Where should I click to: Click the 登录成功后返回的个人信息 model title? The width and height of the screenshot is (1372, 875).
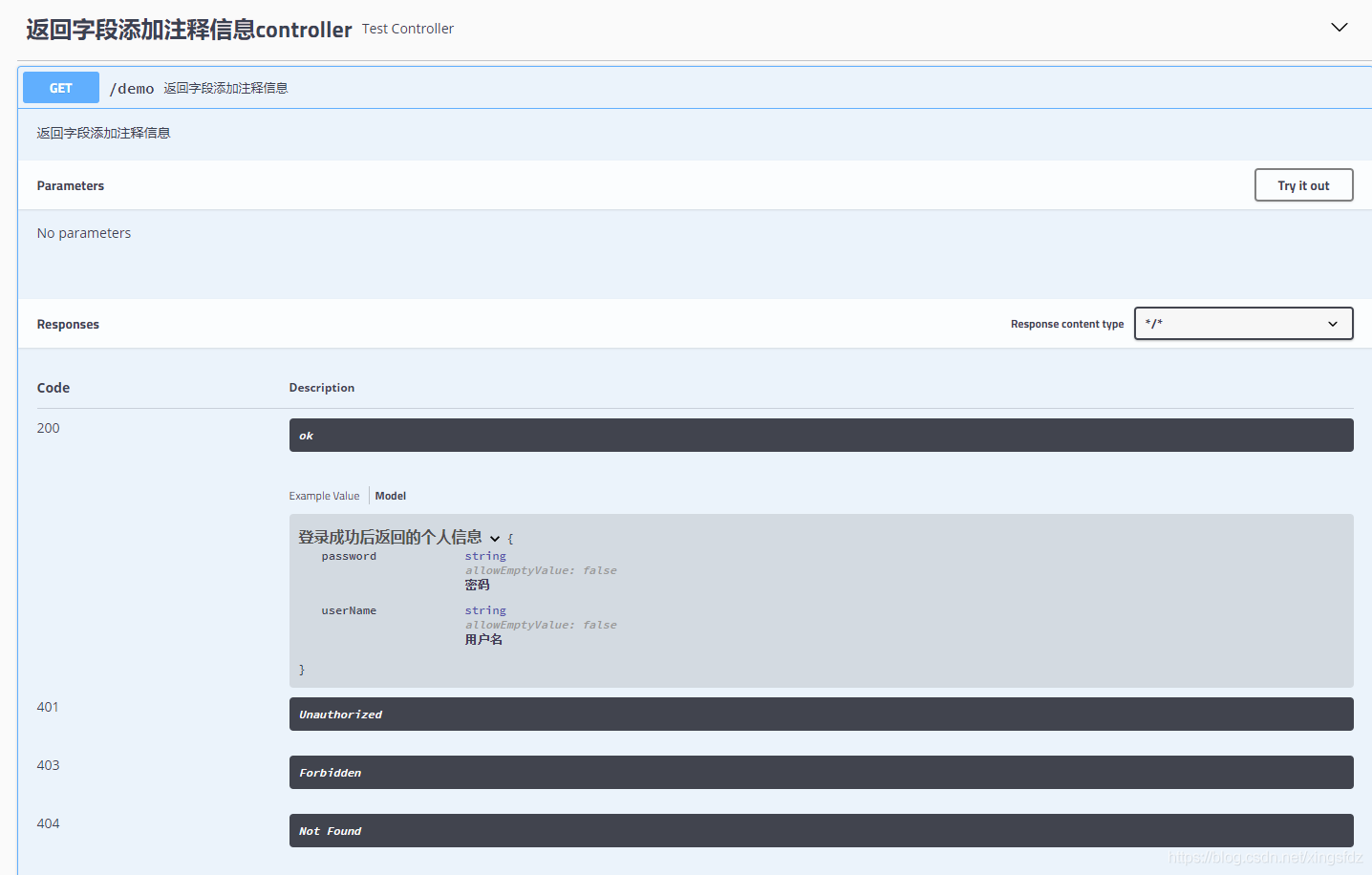(390, 538)
